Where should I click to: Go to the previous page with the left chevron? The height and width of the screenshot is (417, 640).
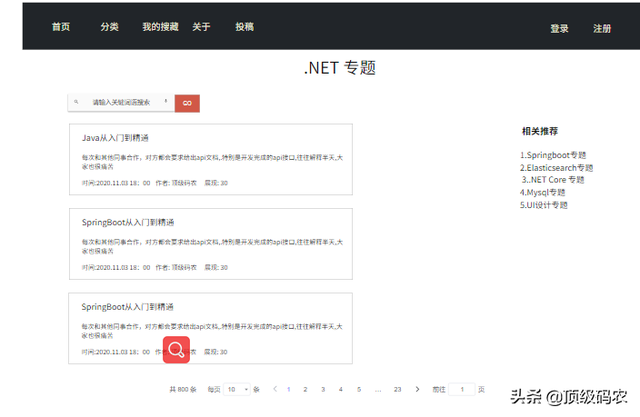click(275, 389)
